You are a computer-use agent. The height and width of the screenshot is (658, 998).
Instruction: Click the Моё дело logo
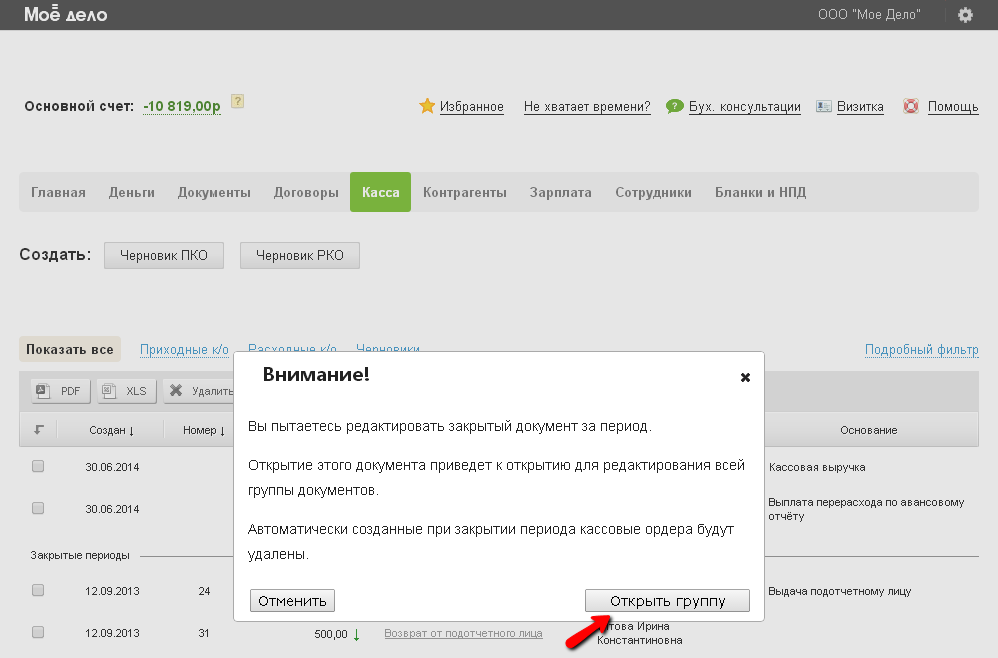pyautogui.click(x=66, y=14)
